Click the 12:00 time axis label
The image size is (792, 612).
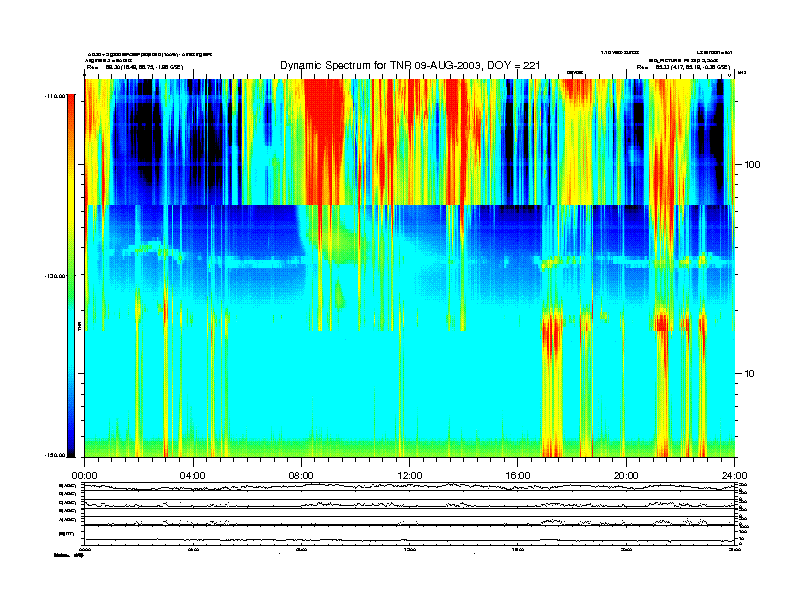pos(410,476)
